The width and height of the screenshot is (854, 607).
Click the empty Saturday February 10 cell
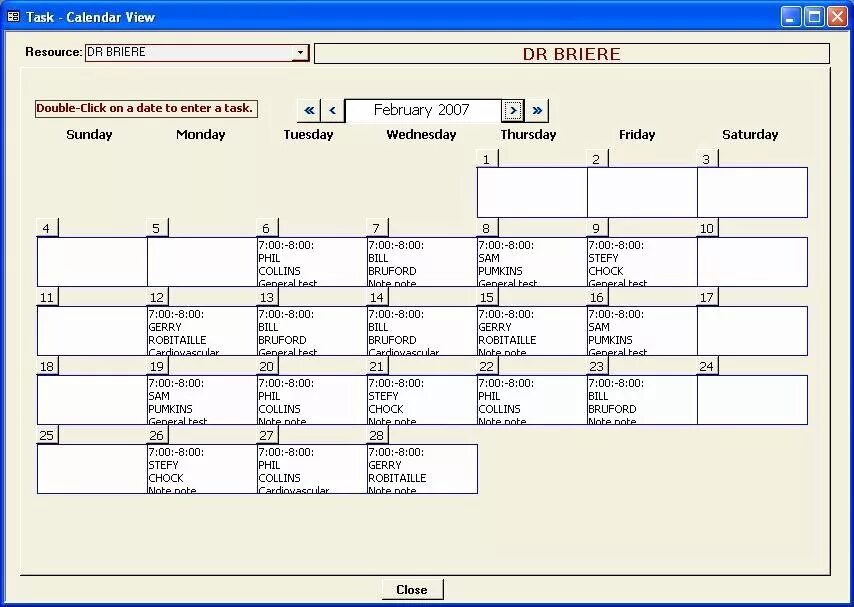(x=752, y=262)
